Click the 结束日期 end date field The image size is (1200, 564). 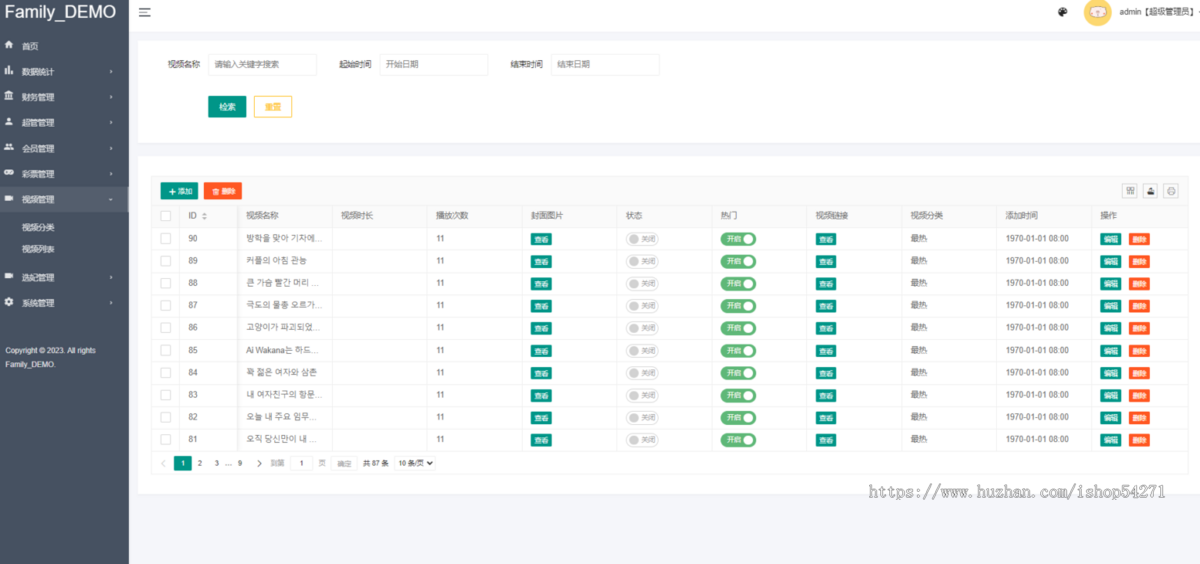606,64
